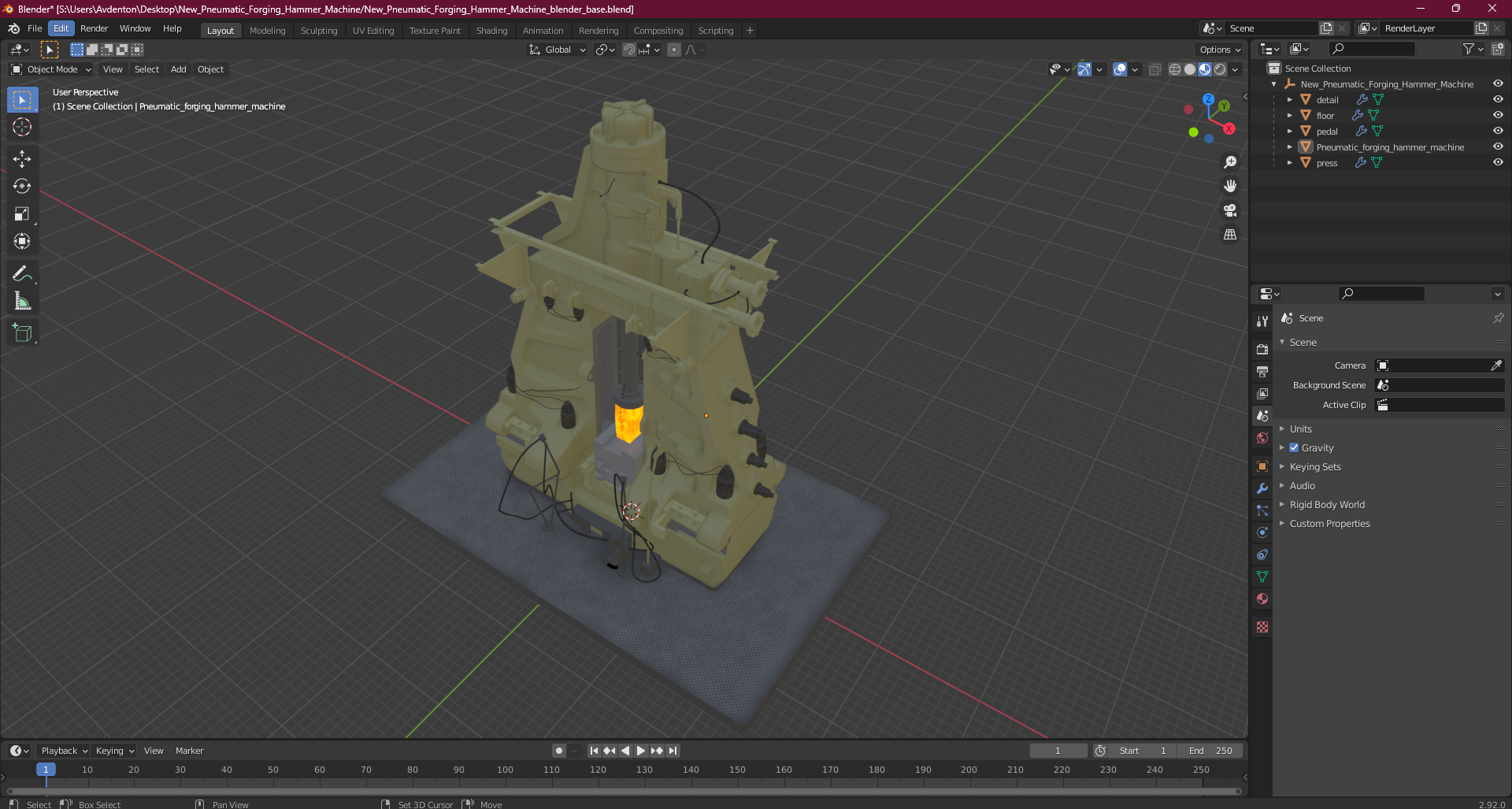This screenshot has height=809, width=1512.
Task: Open the Texture properties tab
Action: [x=1262, y=627]
